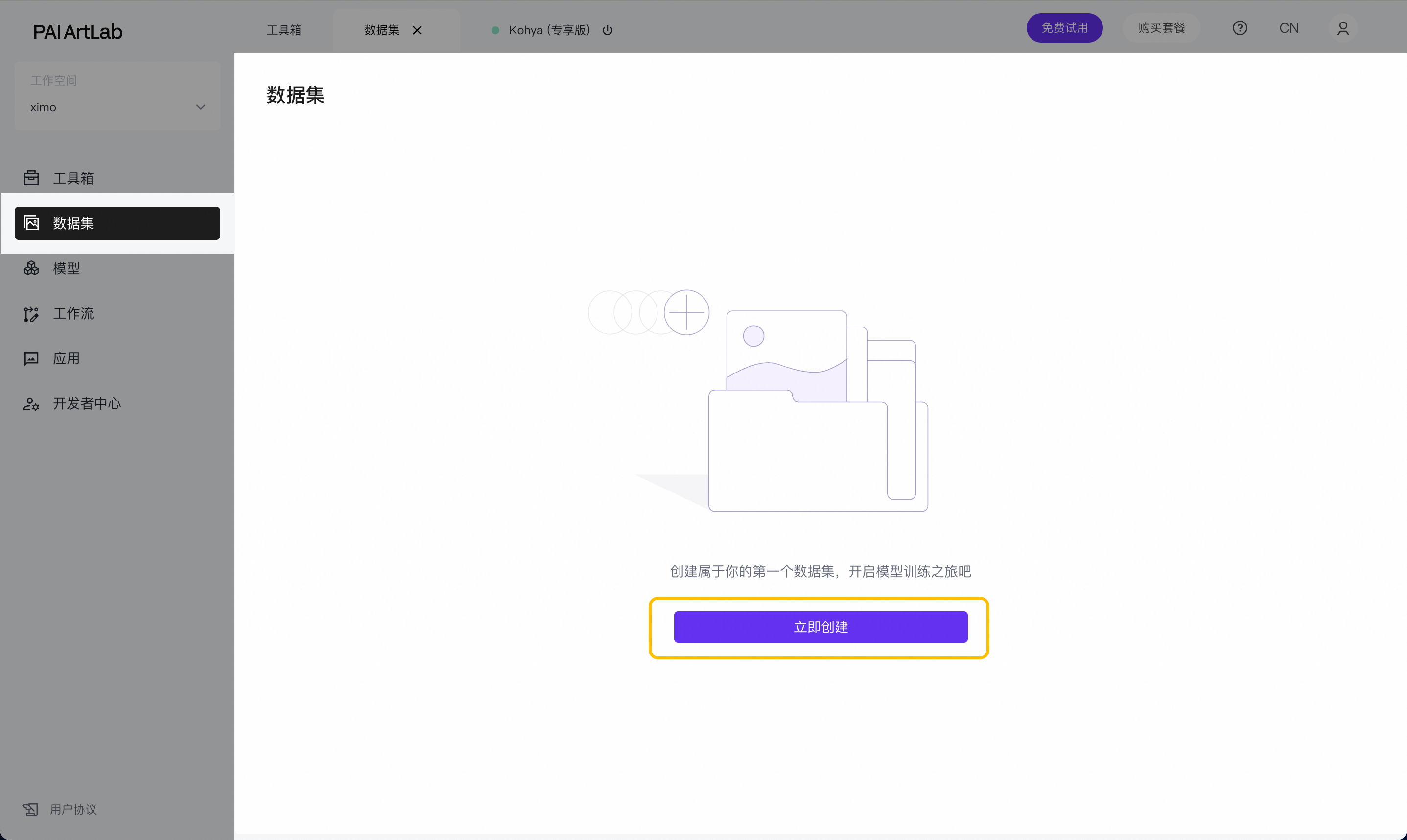Open the 用户协议 link
The width and height of the screenshot is (1407, 840).
click(73, 810)
